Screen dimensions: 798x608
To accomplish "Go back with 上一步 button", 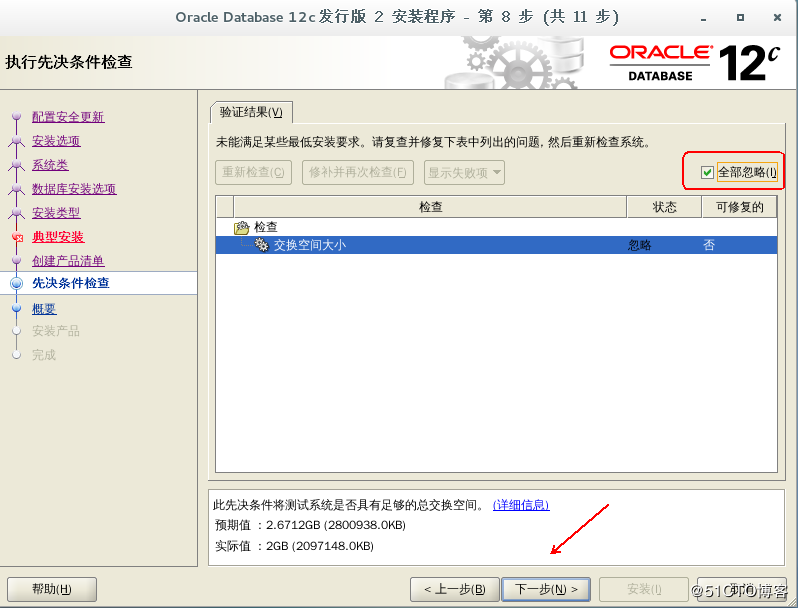I will point(454,589).
